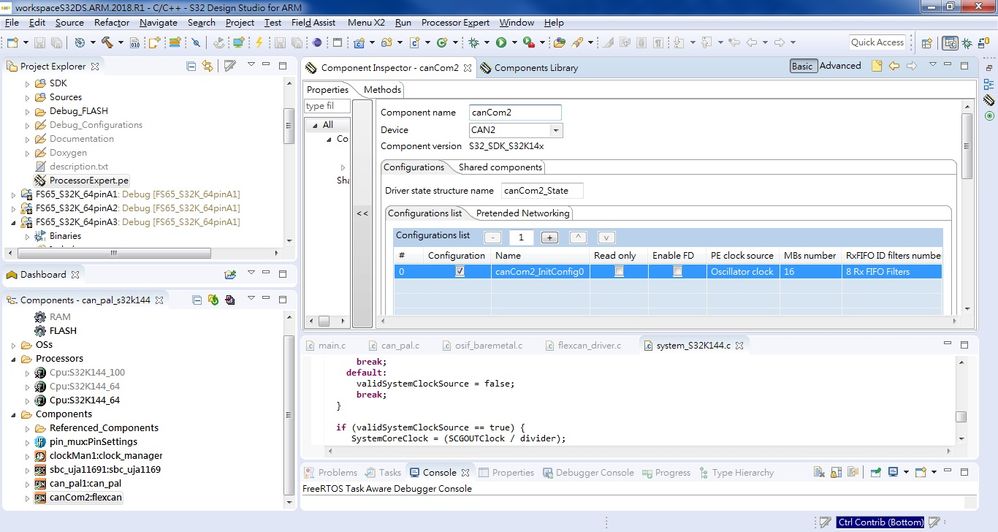Open ProcessorExpert.pe in Project Explorer
This screenshot has width=998, height=532.
(88, 180)
